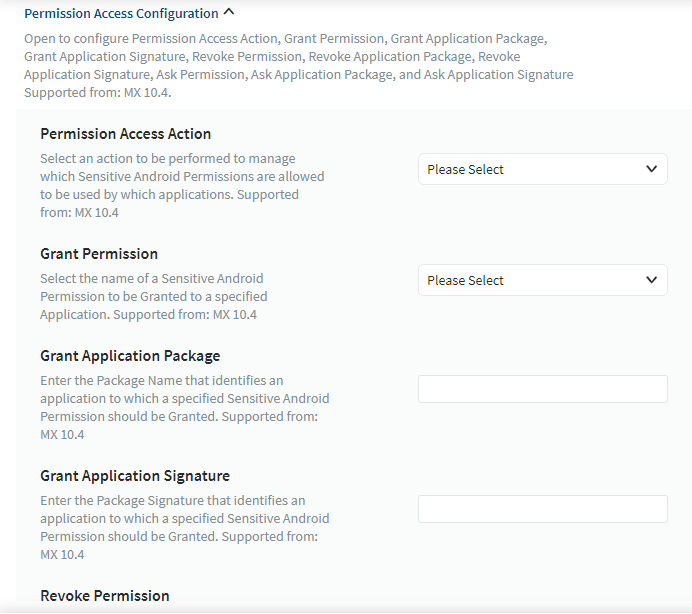Click 'Please Select' text in Permission Access Action
Screen dimensions: 692x614
pos(465,169)
